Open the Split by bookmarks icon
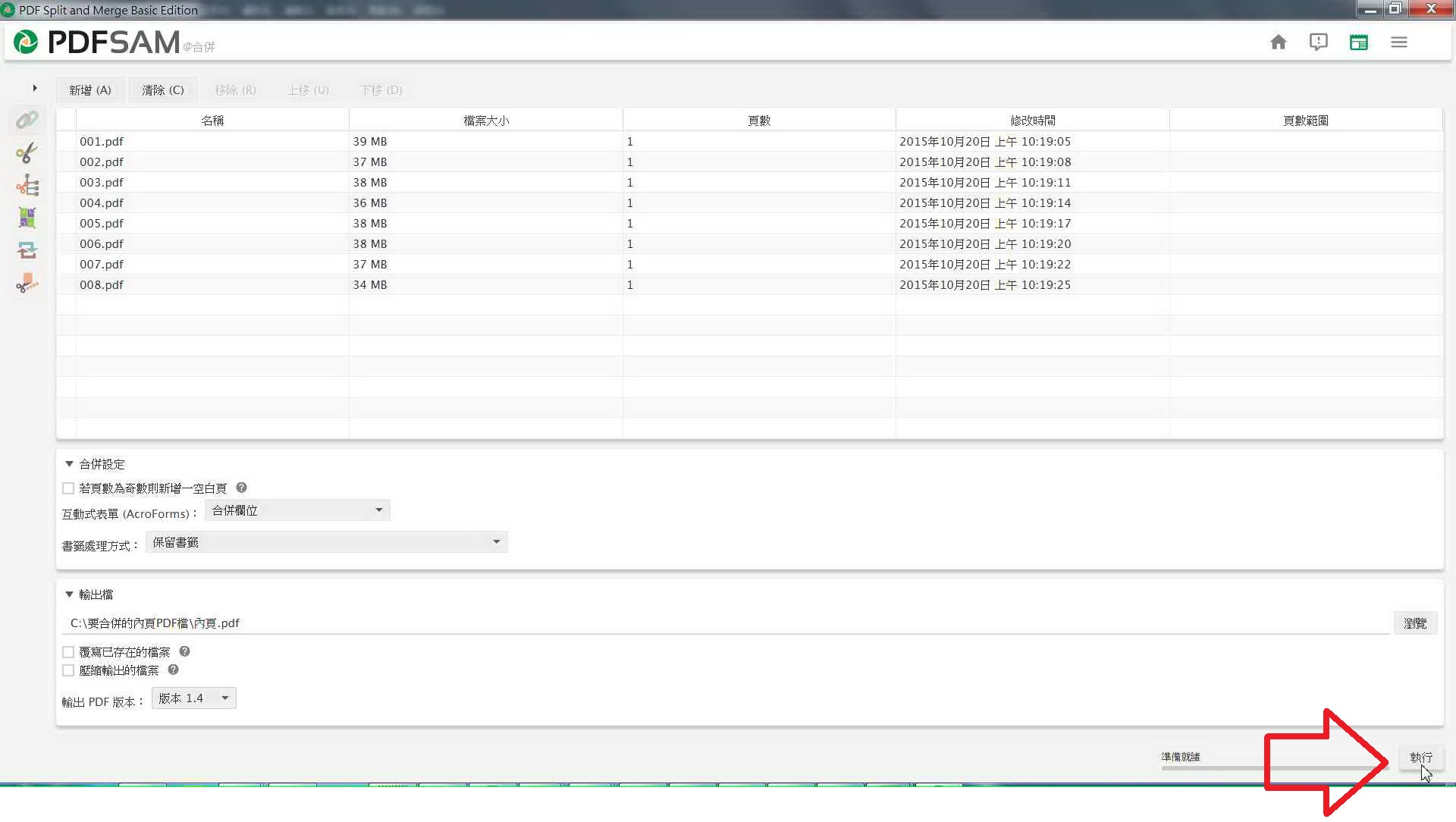Image resolution: width=1456 pixels, height=822 pixels. click(x=27, y=186)
